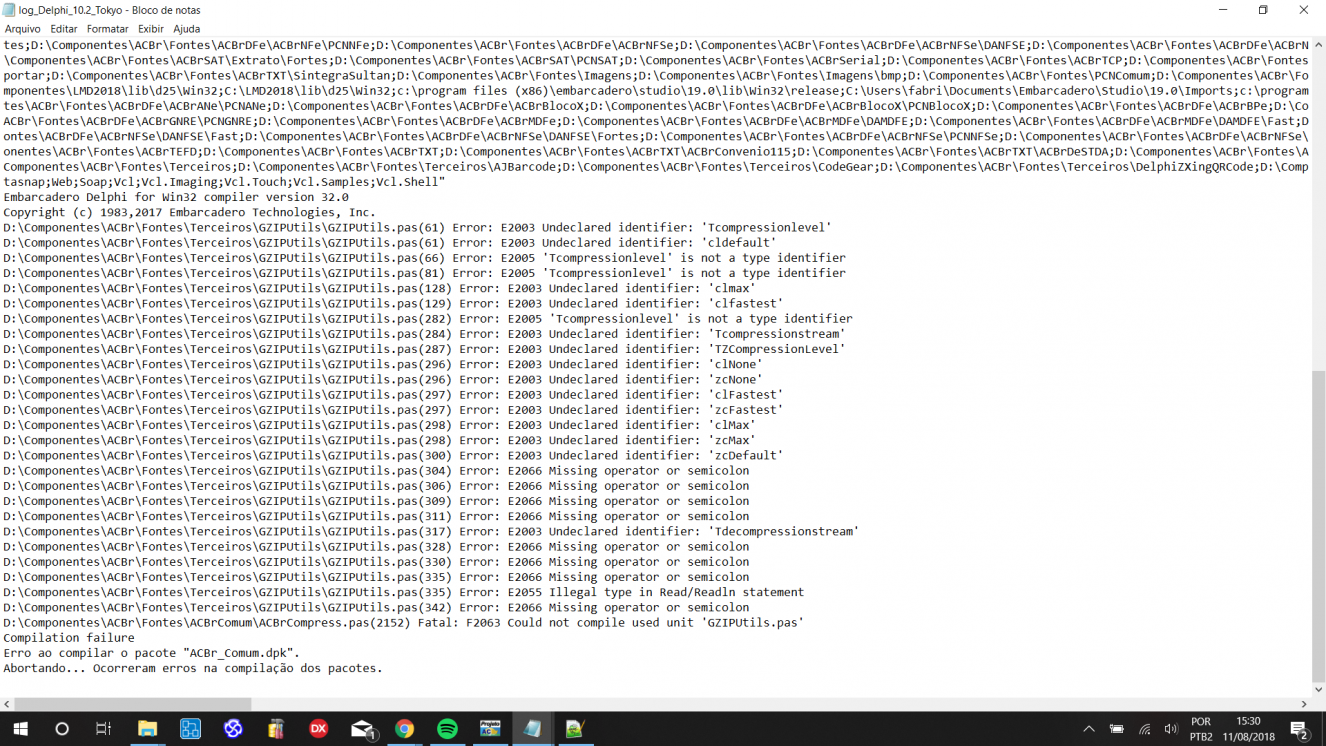
Task: Open the Arquivo menu
Action: [x=22, y=29]
